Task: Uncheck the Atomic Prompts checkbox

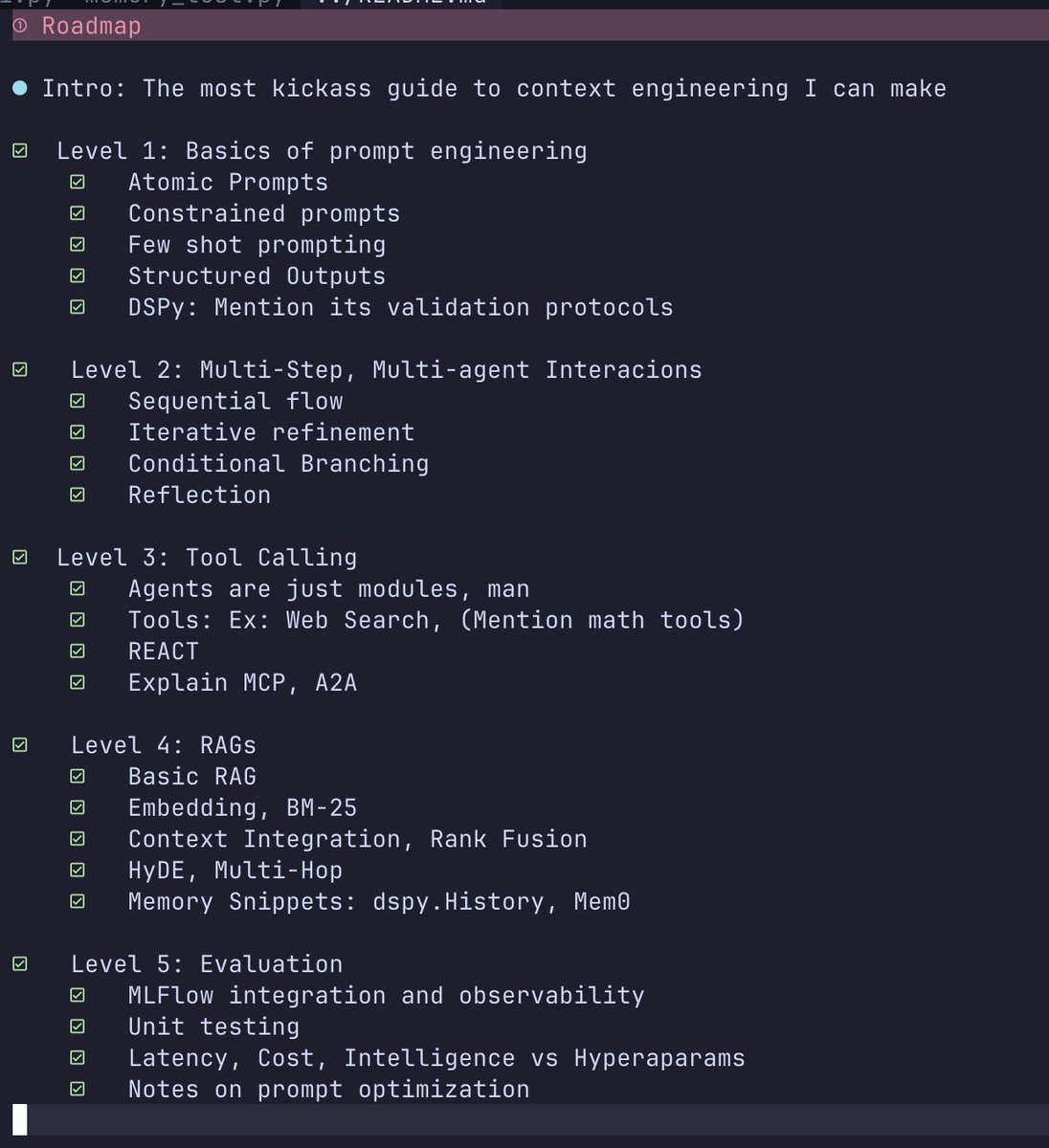Action: (x=78, y=182)
